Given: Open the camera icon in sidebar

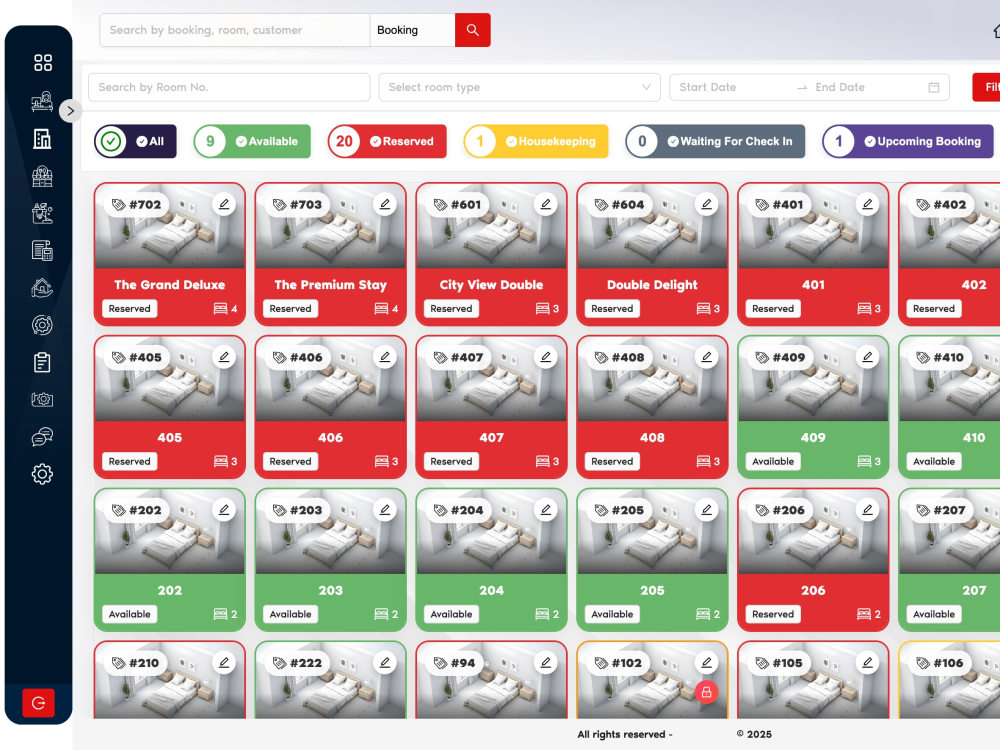Looking at the screenshot, I should [43, 399].
